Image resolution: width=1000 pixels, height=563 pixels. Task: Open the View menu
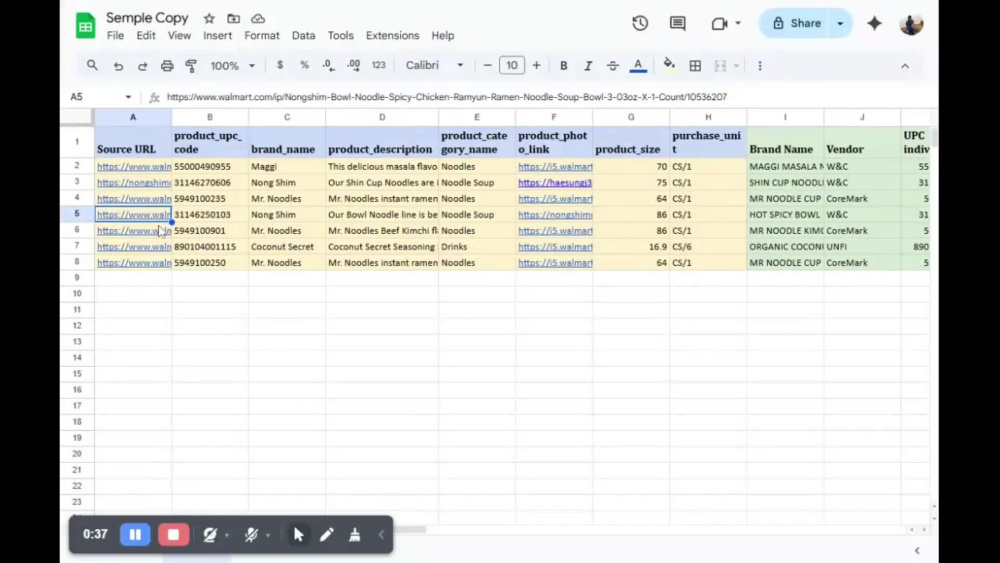(x=179, y=36)
